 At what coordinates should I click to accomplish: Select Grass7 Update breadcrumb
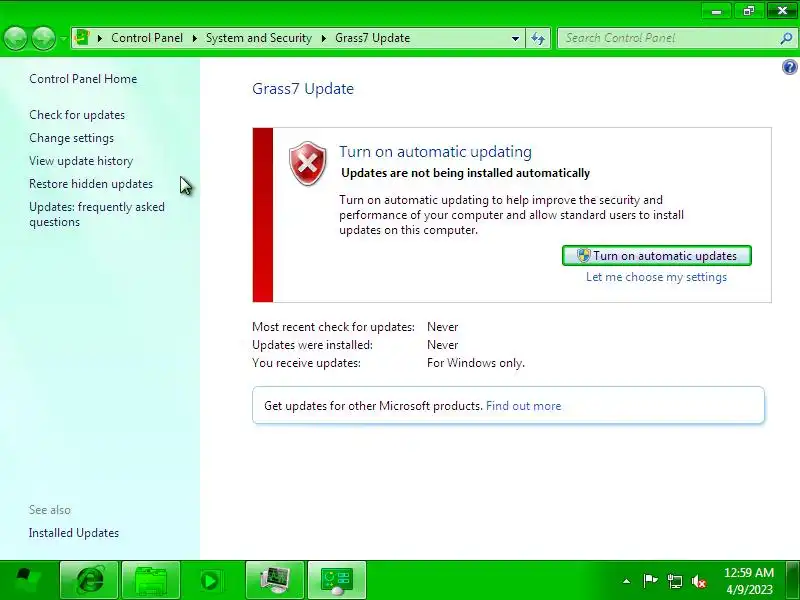[372, 38]
